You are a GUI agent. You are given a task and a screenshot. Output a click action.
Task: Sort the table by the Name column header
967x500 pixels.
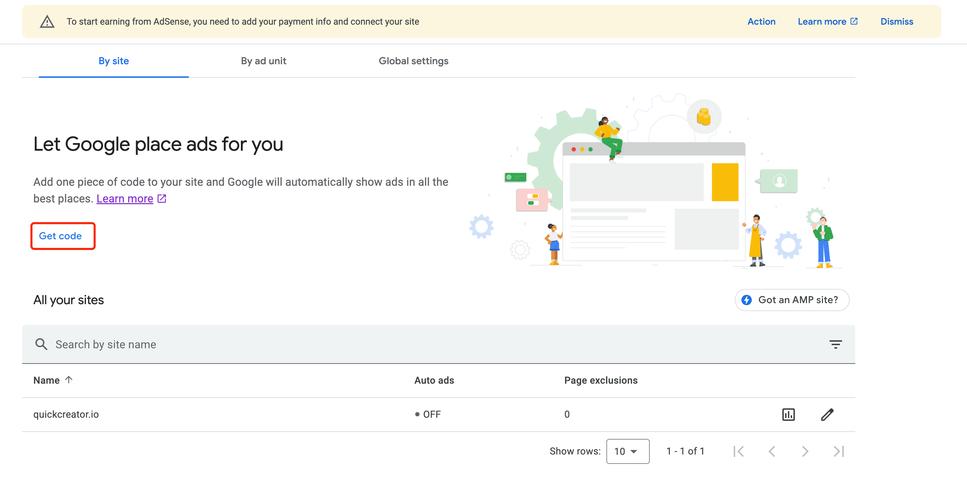click(46, 380)
